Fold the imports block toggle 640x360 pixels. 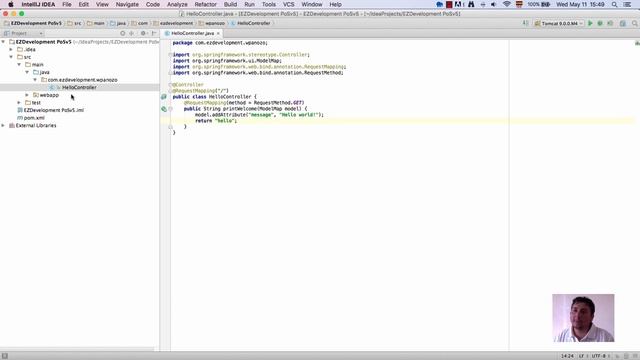click(170, 55)
